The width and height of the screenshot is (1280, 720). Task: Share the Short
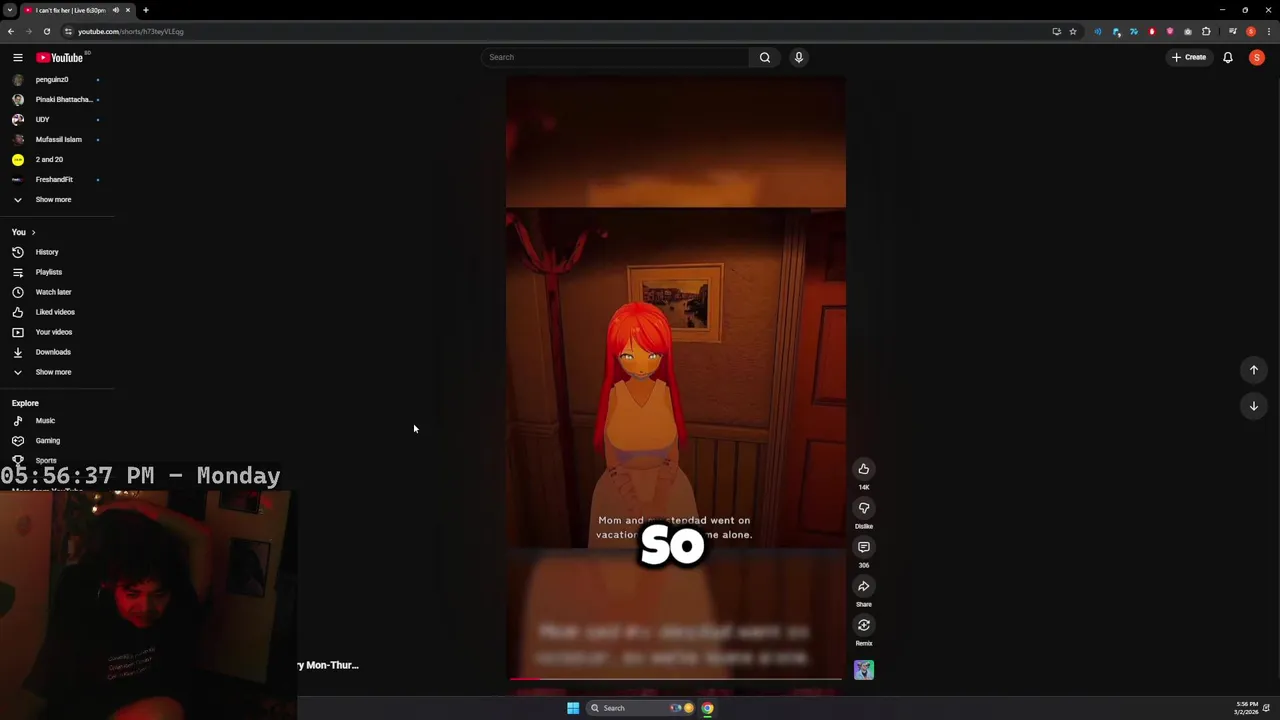coord(864,586)
